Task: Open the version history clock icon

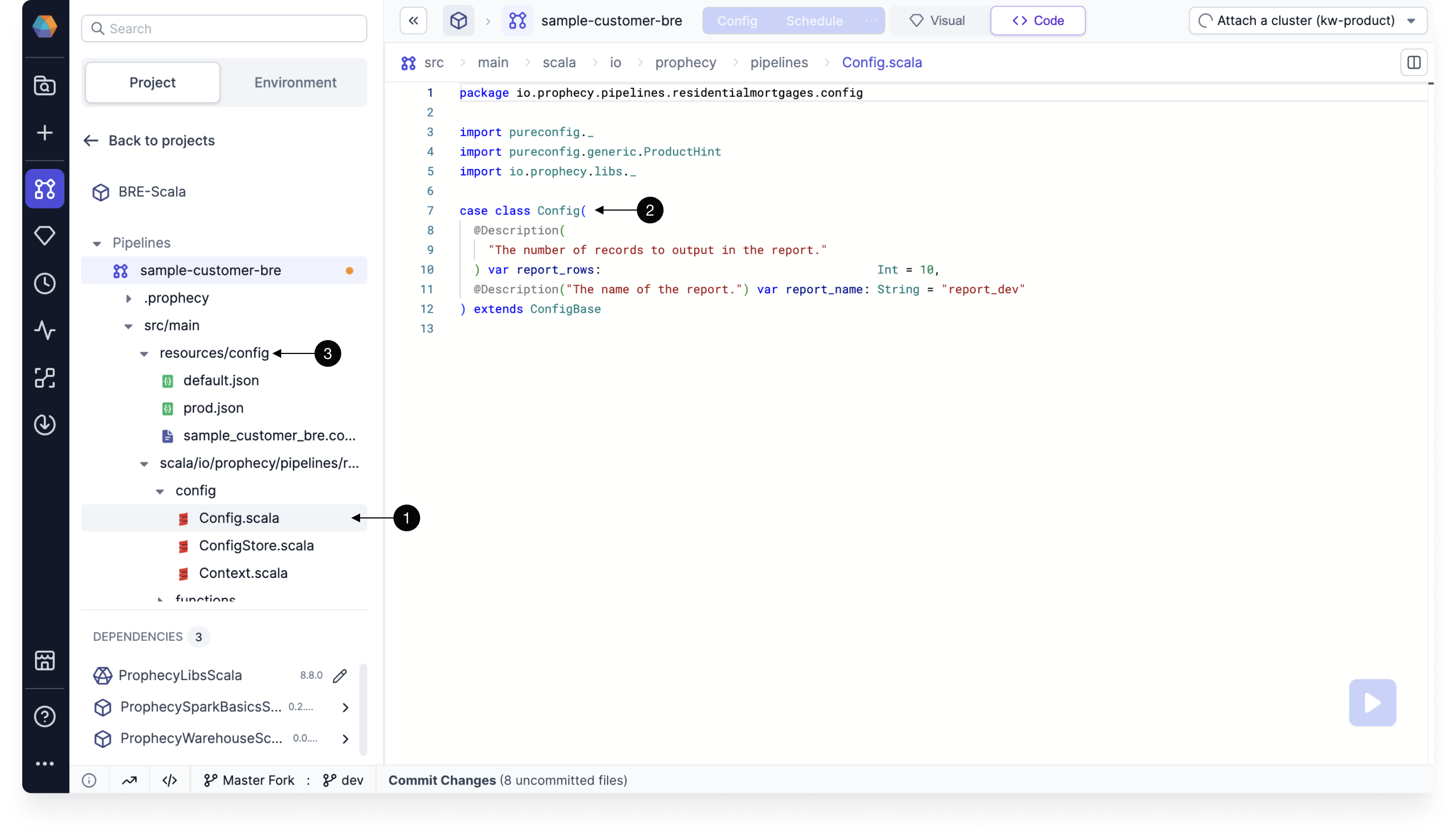Action: pos(45,283)
